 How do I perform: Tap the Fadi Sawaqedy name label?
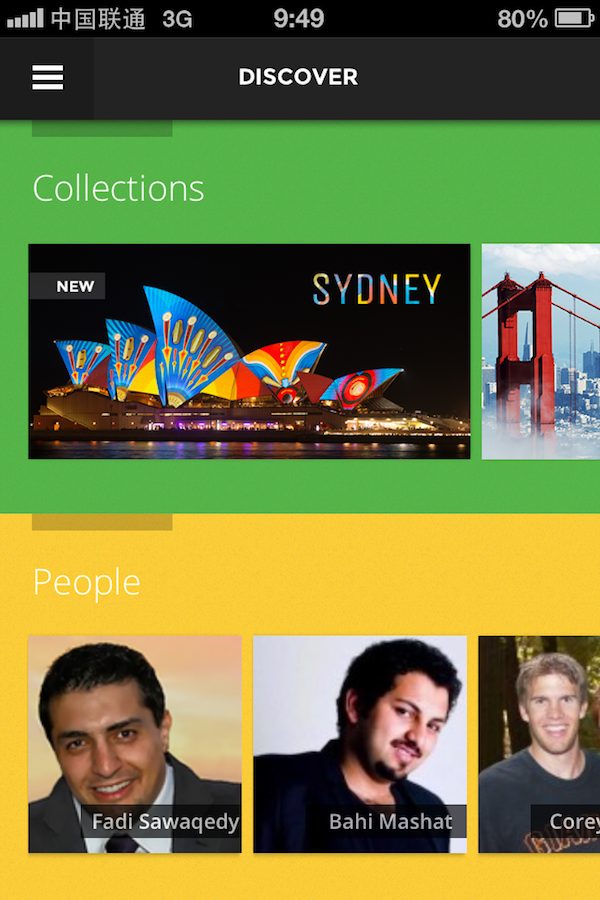click(x=165, y=821)
